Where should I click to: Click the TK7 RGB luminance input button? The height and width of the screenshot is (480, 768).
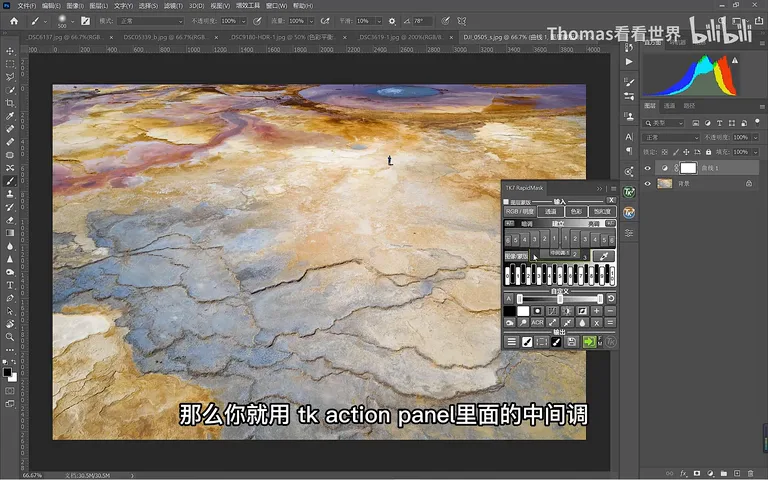pos(520,212)
